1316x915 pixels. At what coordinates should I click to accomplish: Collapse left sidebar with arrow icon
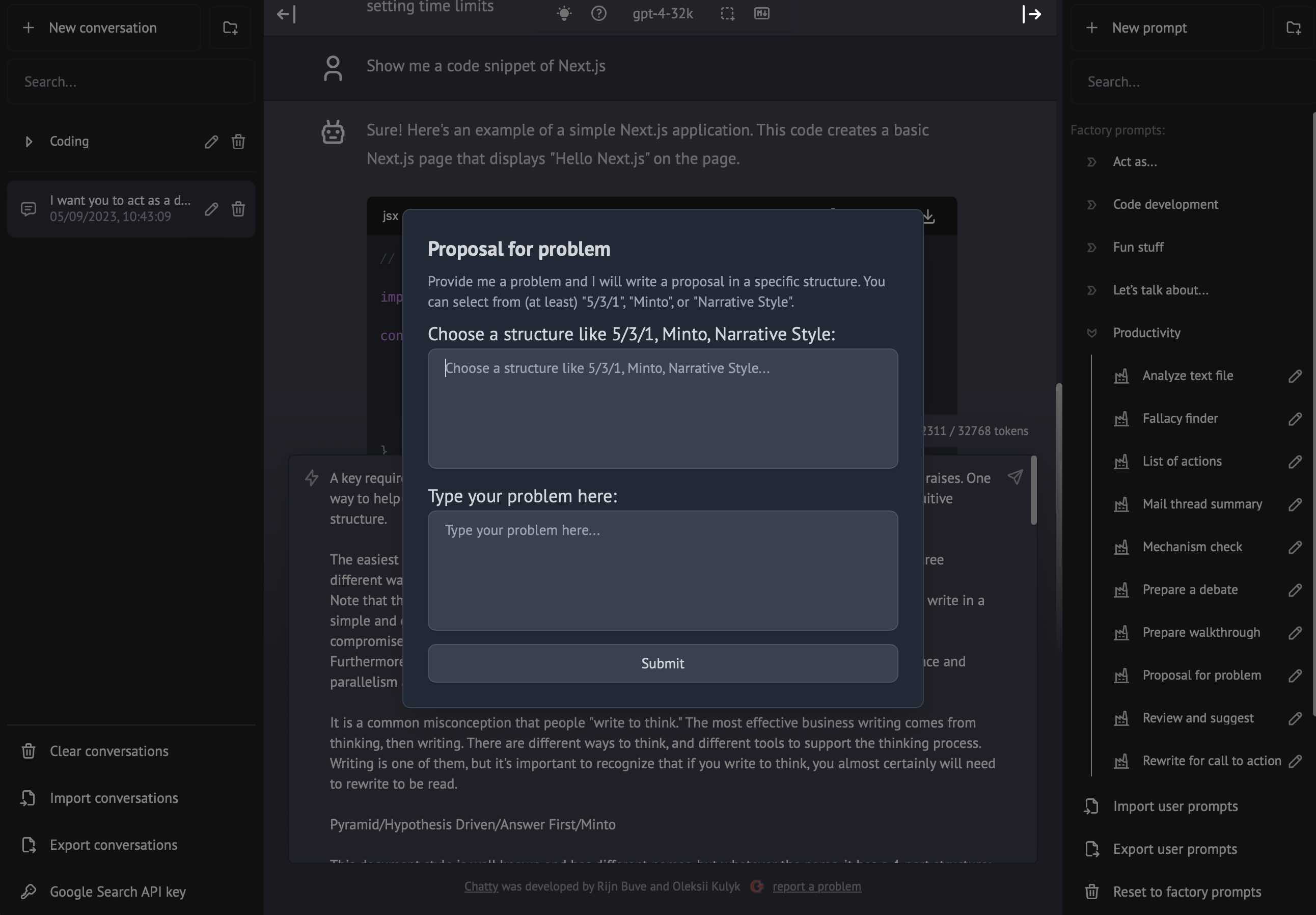click(286, 14)
